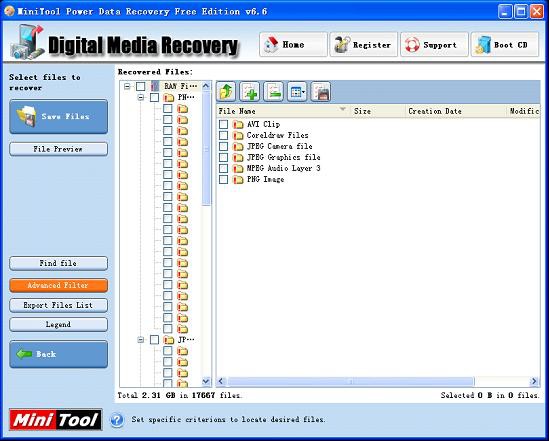This screenshot has height=441, width=549.
Task: Click the MPEG Audio Layer 3 folder icon
Action: (x=238, y=169)
